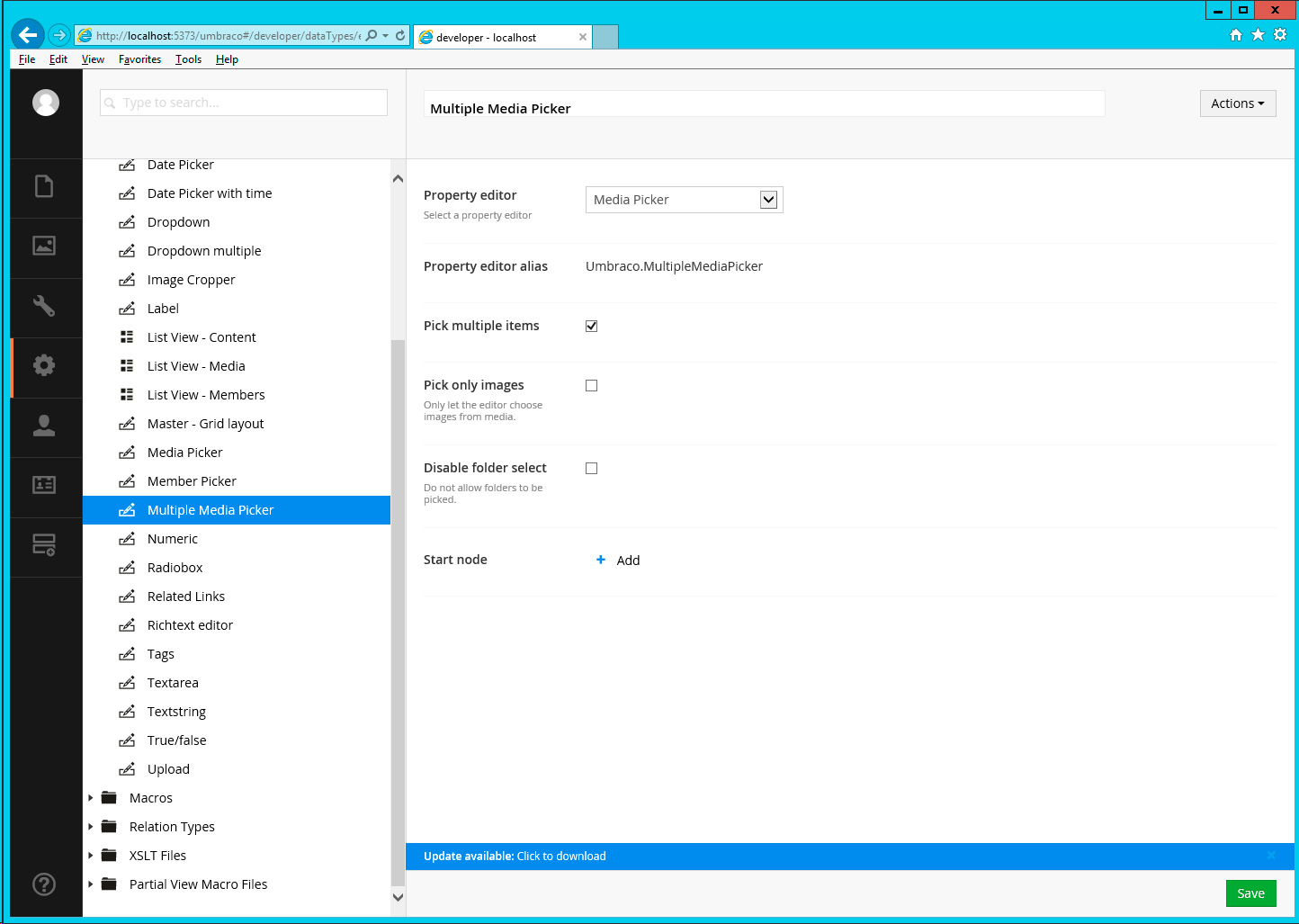This screenshot has height=924, width=1299.
Task: Click the folder icon beside XSLT Files
Action: click(110, 856)
